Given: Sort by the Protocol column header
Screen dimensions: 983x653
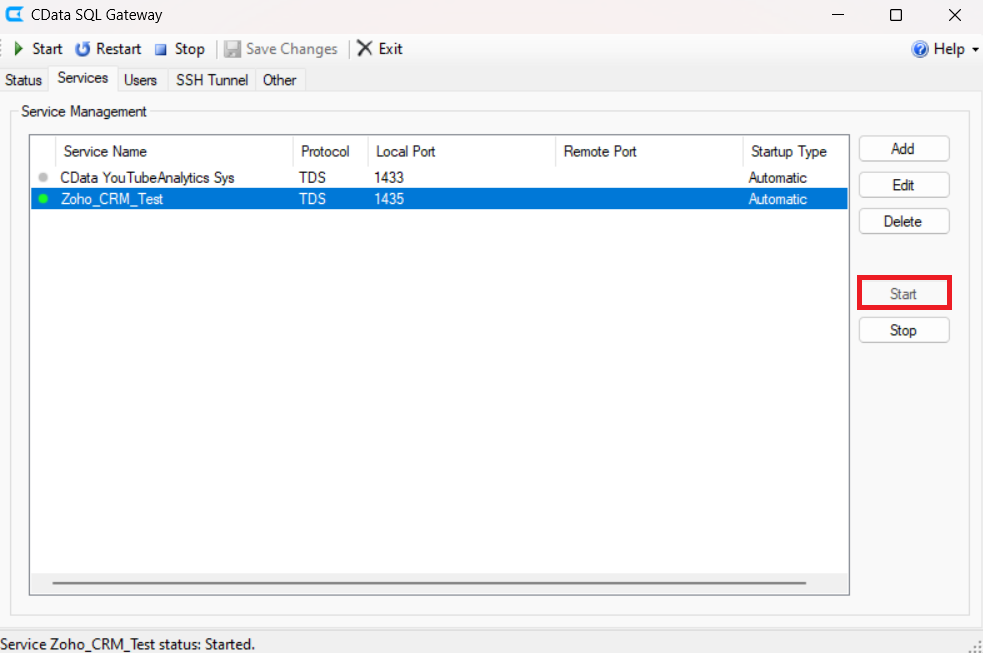Looking at the screenshot, I should tap(330, 152).
